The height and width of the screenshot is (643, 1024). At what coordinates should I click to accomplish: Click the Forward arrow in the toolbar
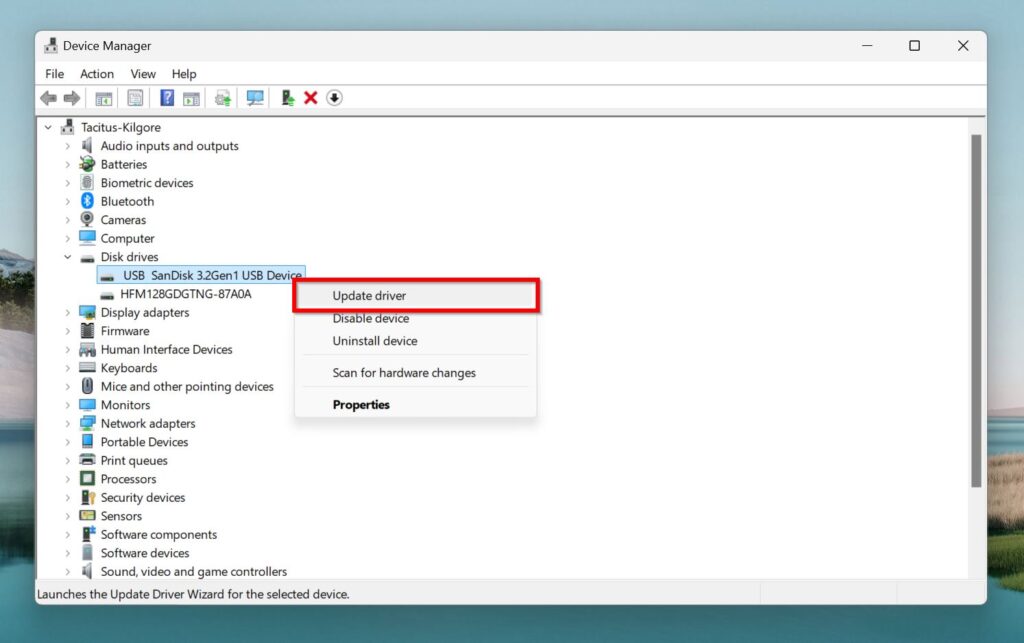click(71, 98)
